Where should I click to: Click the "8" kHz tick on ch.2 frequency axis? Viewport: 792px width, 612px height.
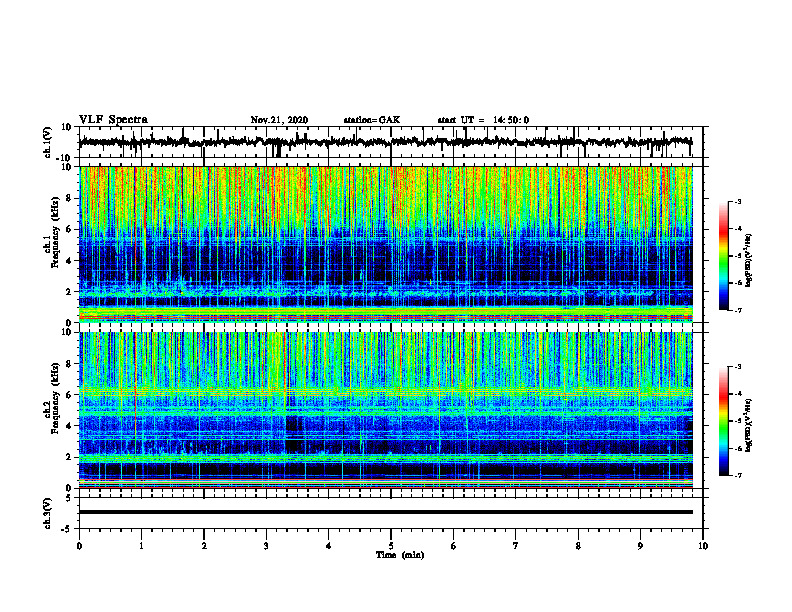[x=70, y=364]
